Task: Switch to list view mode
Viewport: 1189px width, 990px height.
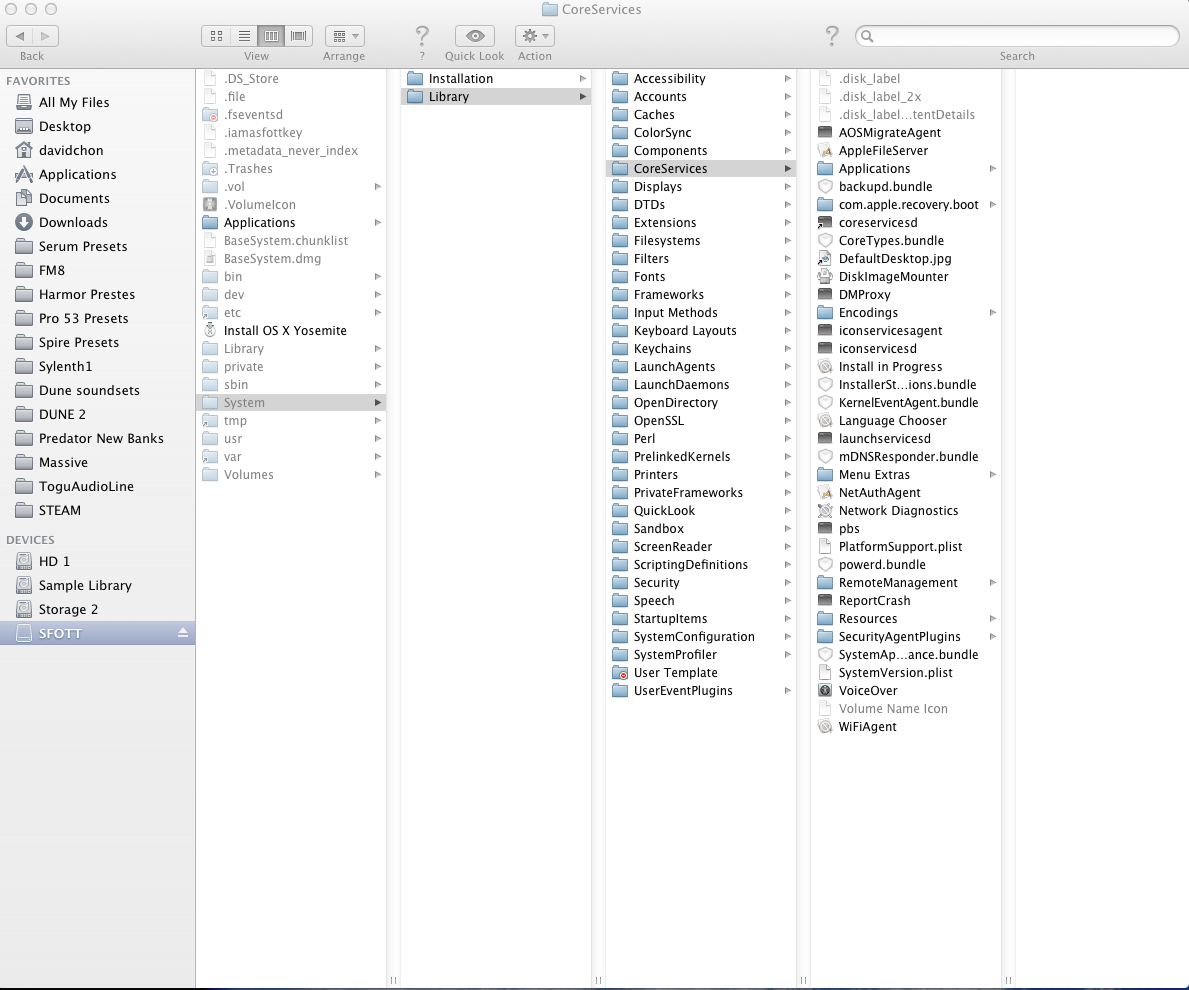Action: click(x=244, y=36)
